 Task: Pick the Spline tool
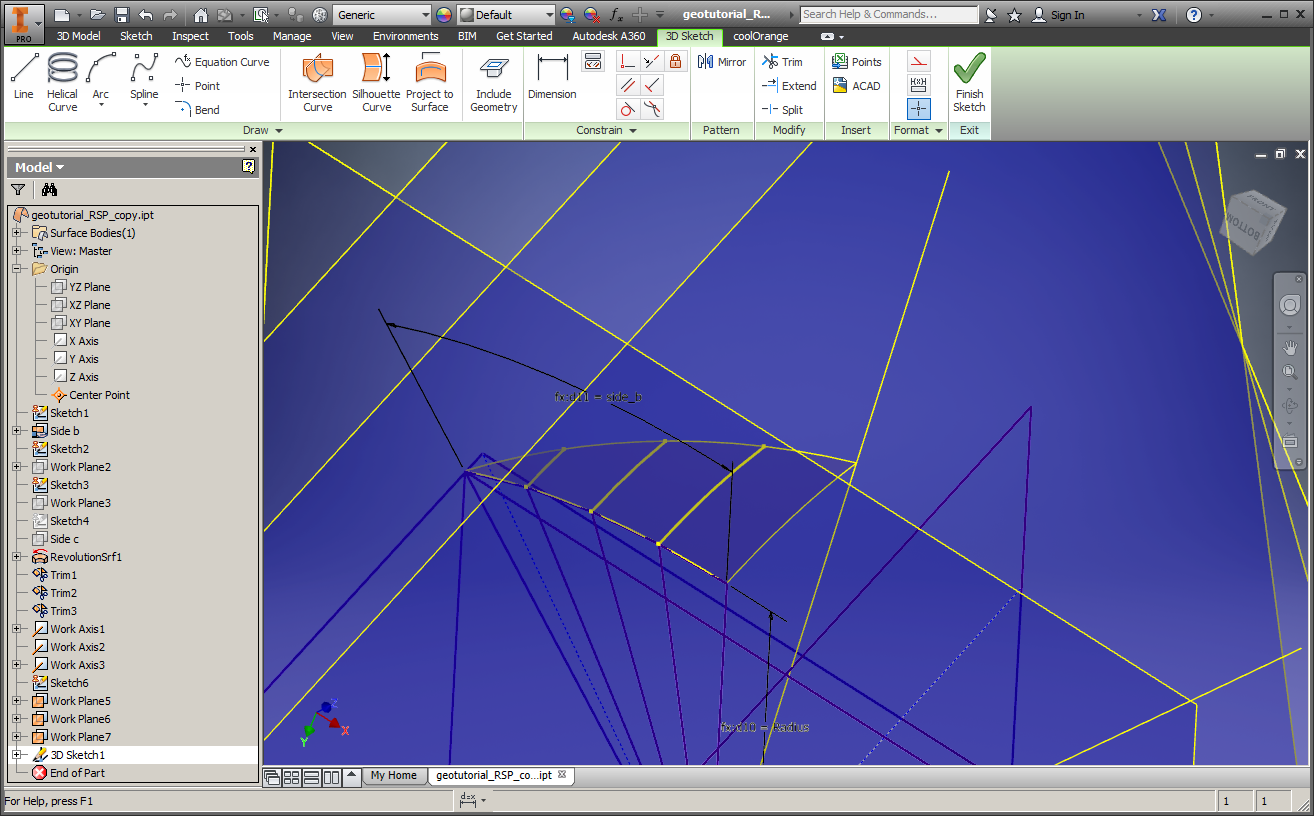144,80
